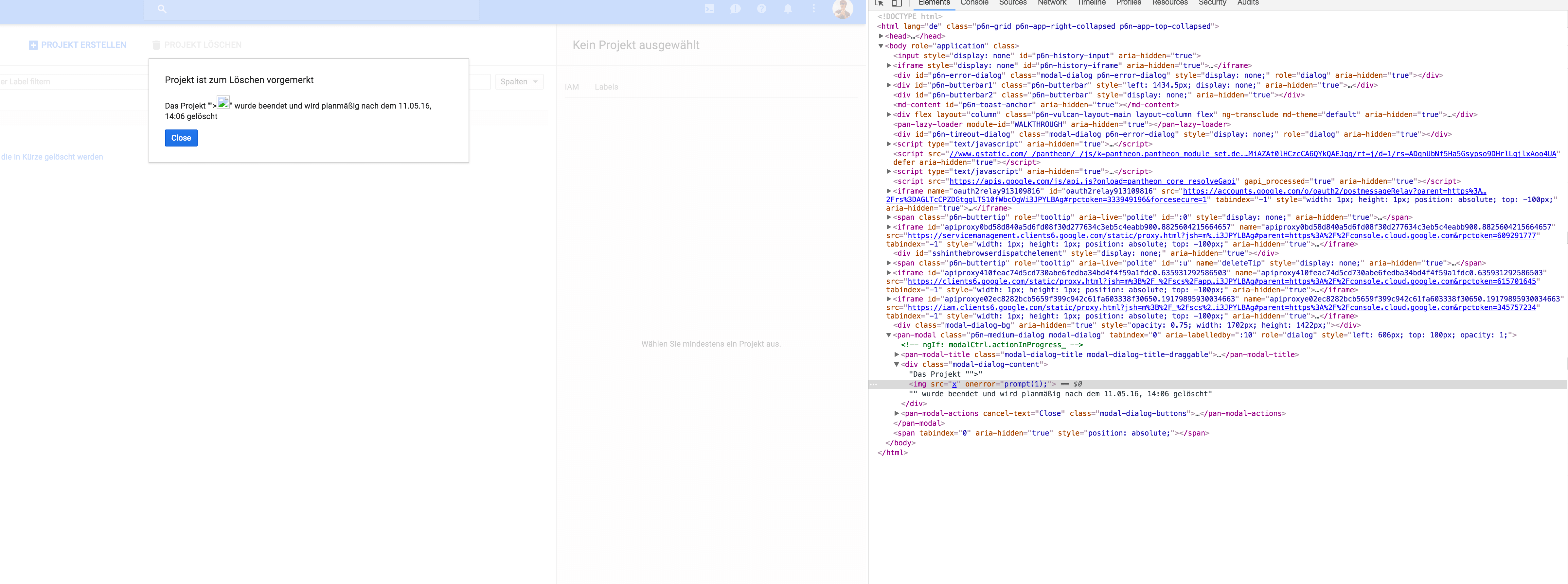
Task: Open the www.gstatic.com pantheon script link
Action: pyautogui.click(x=1253, y=154)
